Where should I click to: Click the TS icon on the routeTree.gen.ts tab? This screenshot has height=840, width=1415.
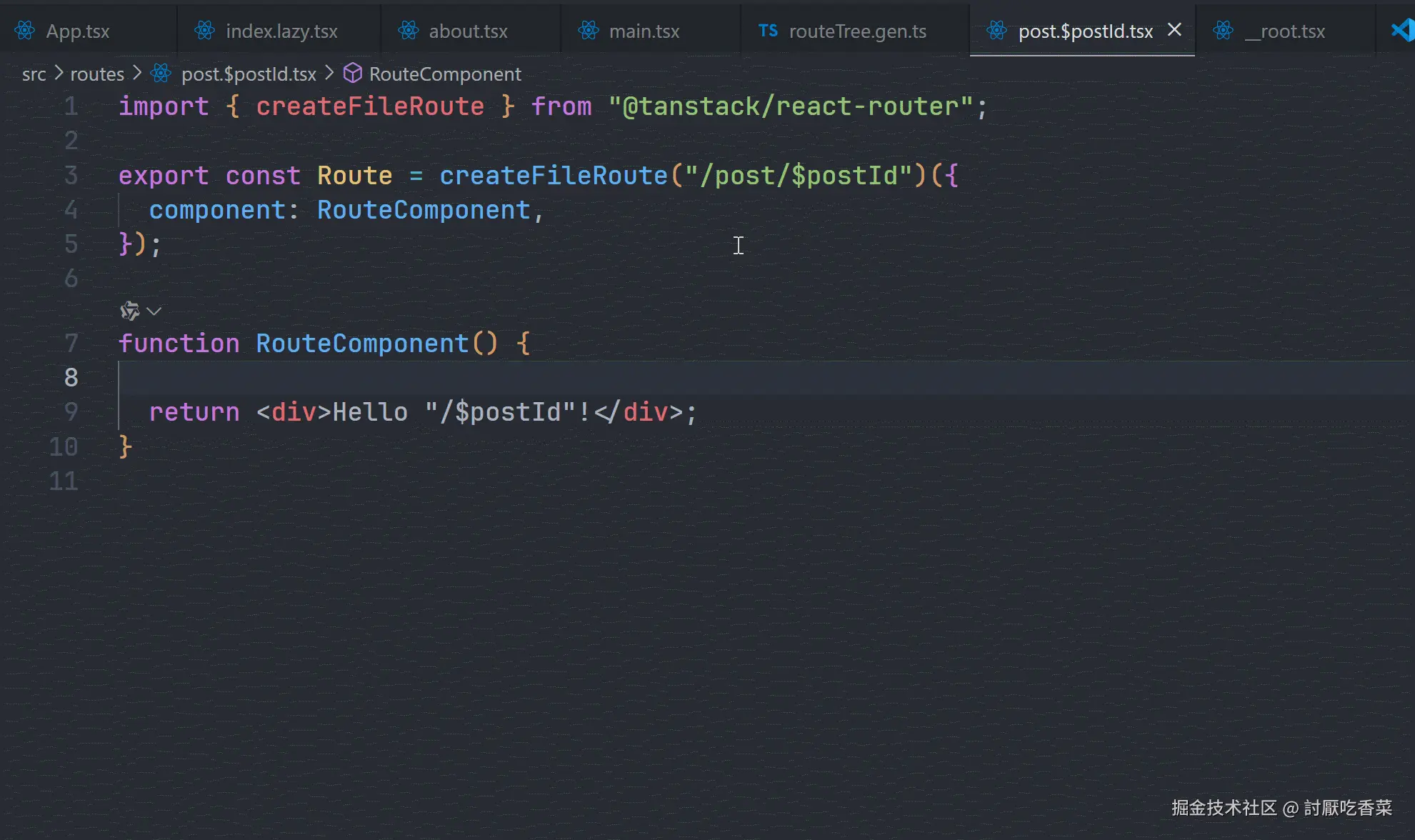[768, 31]
